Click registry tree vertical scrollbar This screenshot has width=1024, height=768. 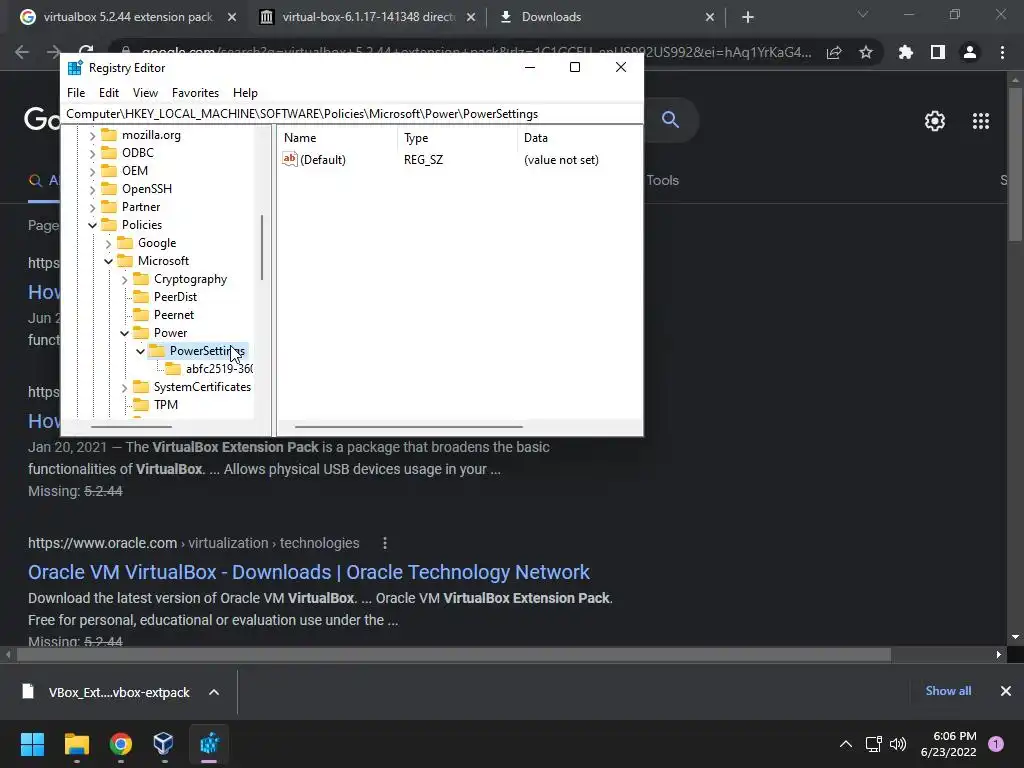pos(262,248)
